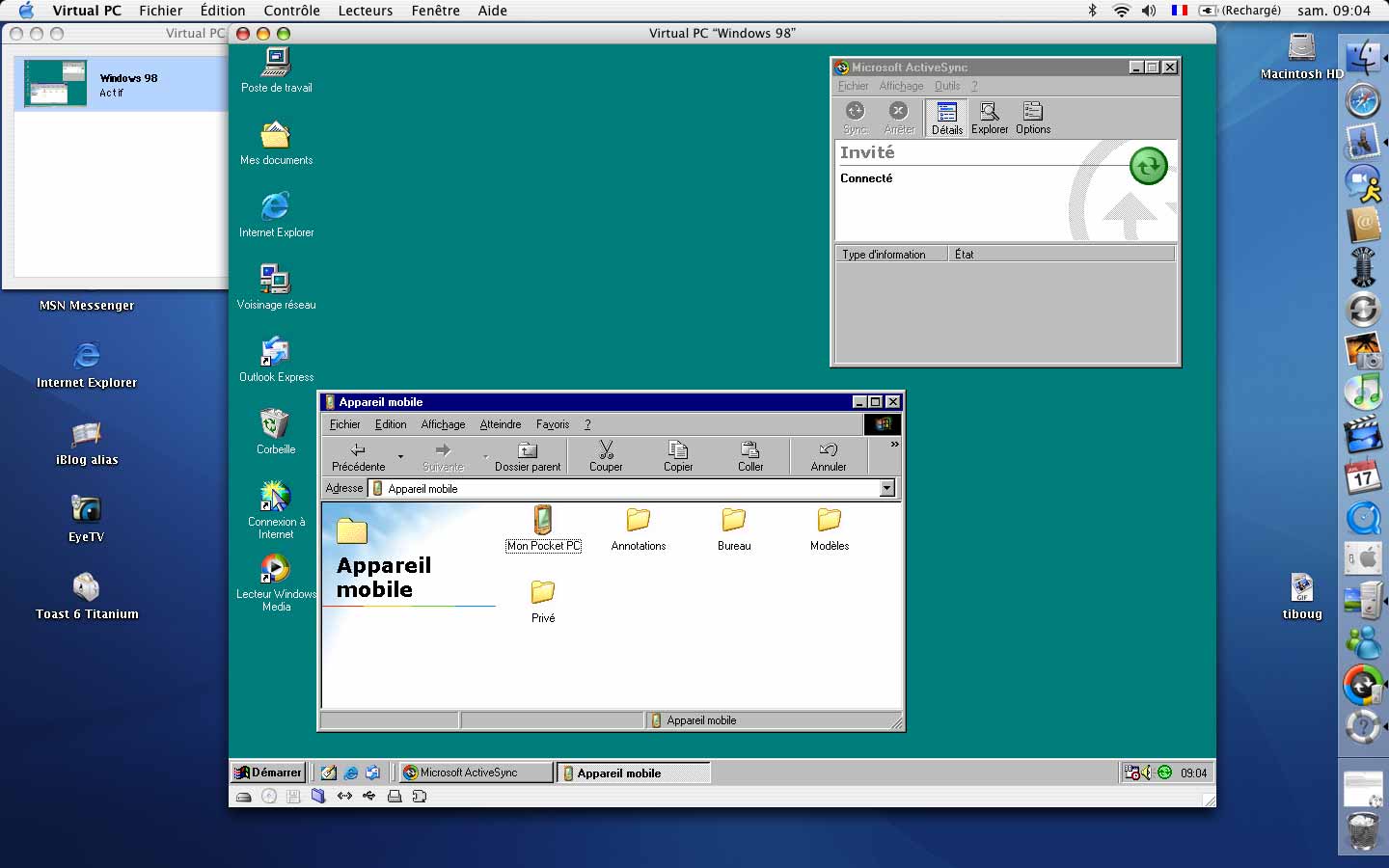1389x868 pixels.
Task: Click the Virtual PC printer status icon
Action: coord(395,797)
